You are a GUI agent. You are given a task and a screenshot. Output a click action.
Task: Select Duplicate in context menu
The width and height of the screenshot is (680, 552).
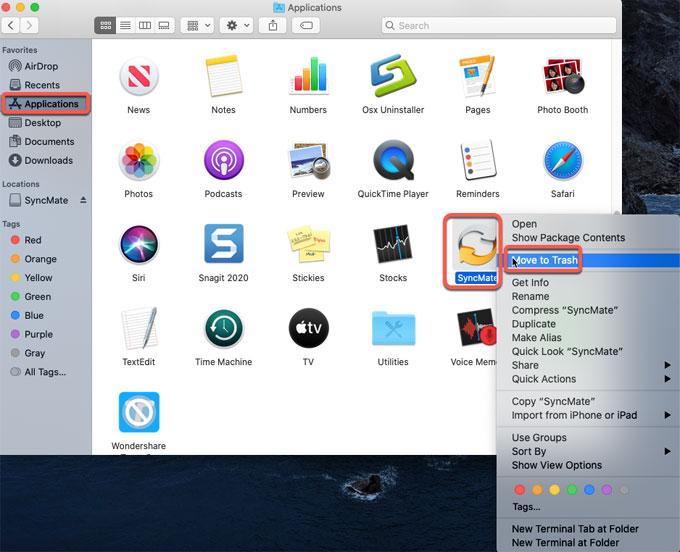pyautogui.click(x=588, y=324)
